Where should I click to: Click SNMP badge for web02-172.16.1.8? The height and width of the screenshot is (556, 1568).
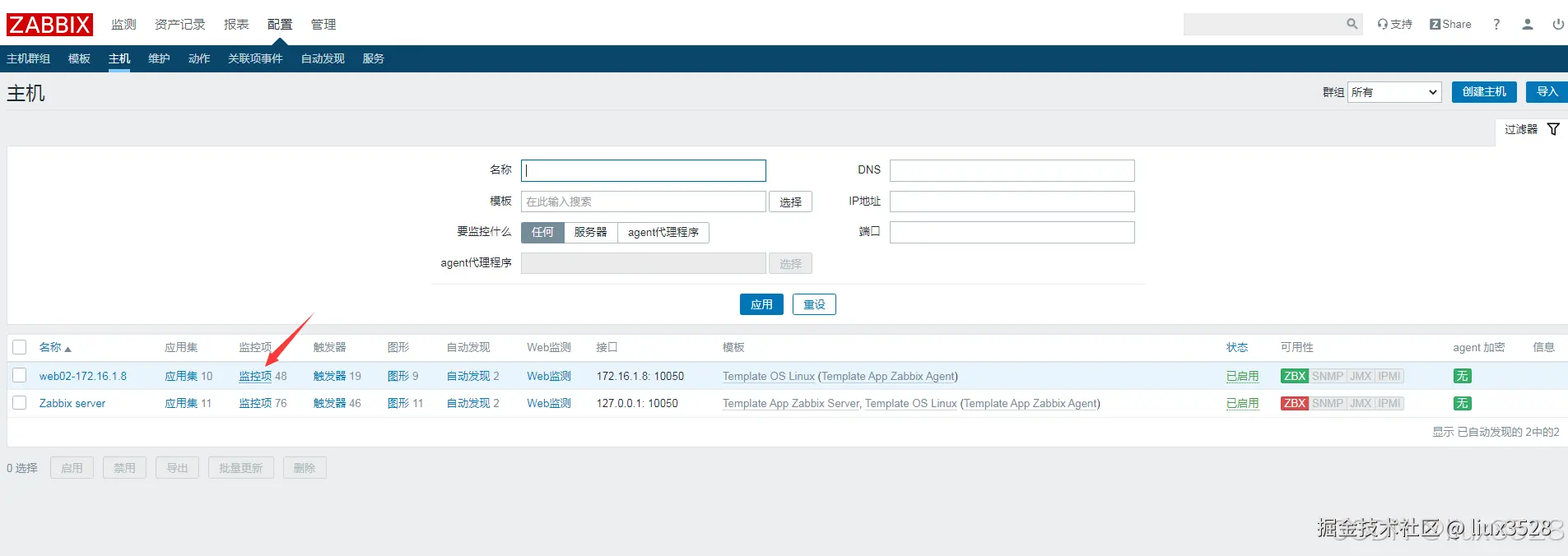pos(1328,376)
